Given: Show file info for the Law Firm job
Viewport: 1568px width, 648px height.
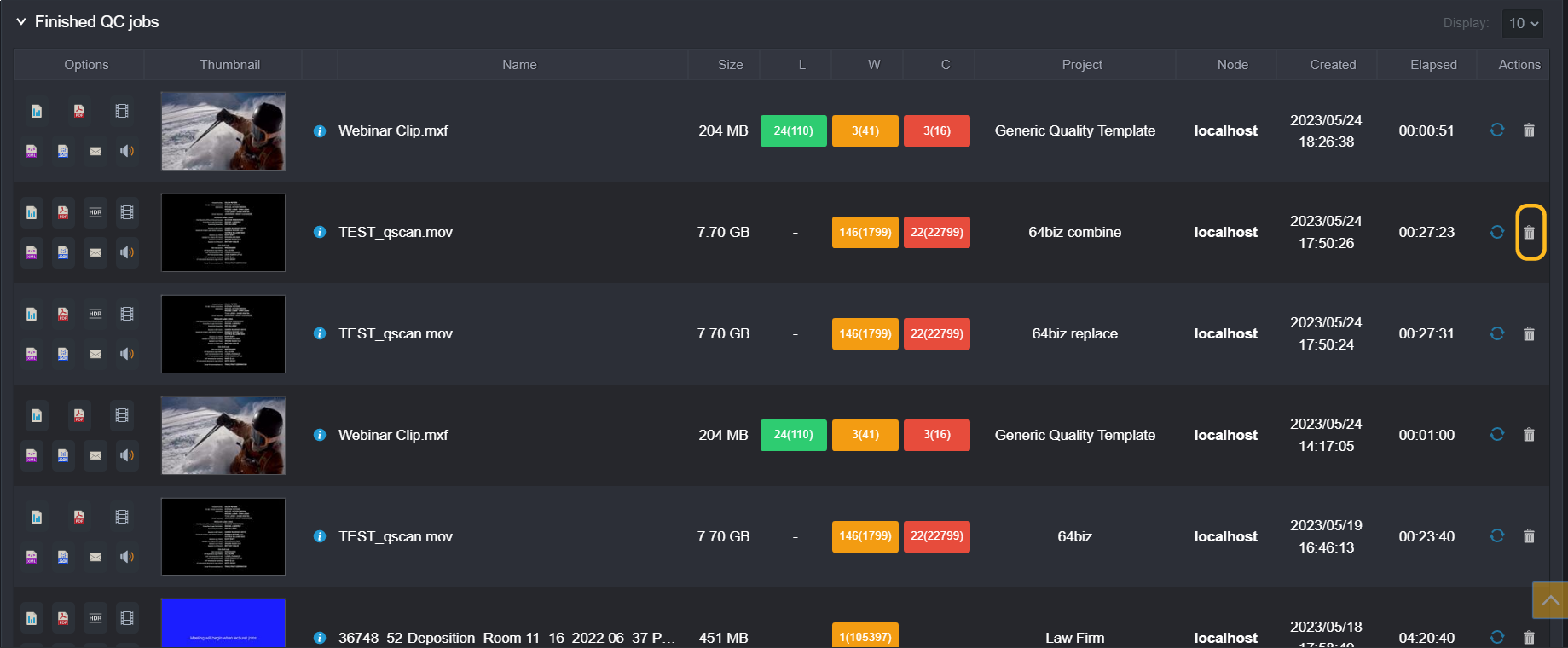Looking at the screenshot, I should click(x=320, y=638).
